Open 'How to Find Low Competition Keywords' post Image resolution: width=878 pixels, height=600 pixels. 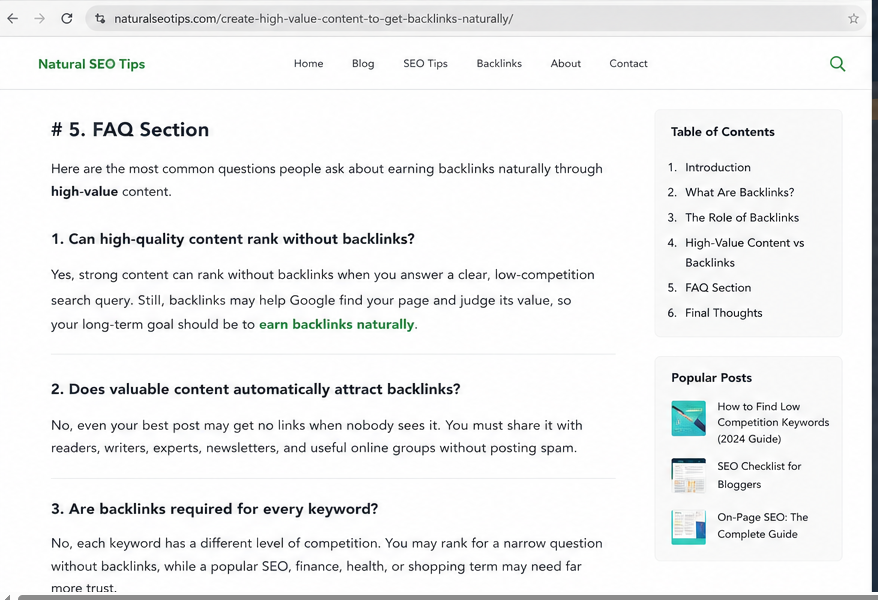(773, 423)
